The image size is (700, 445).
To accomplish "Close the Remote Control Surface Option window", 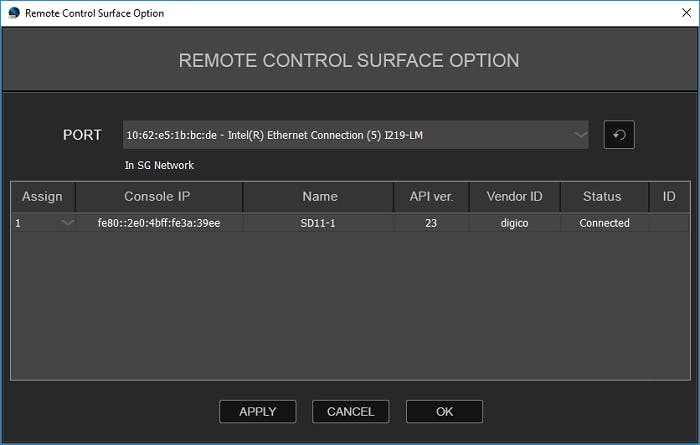I will (x=677, y=13).
